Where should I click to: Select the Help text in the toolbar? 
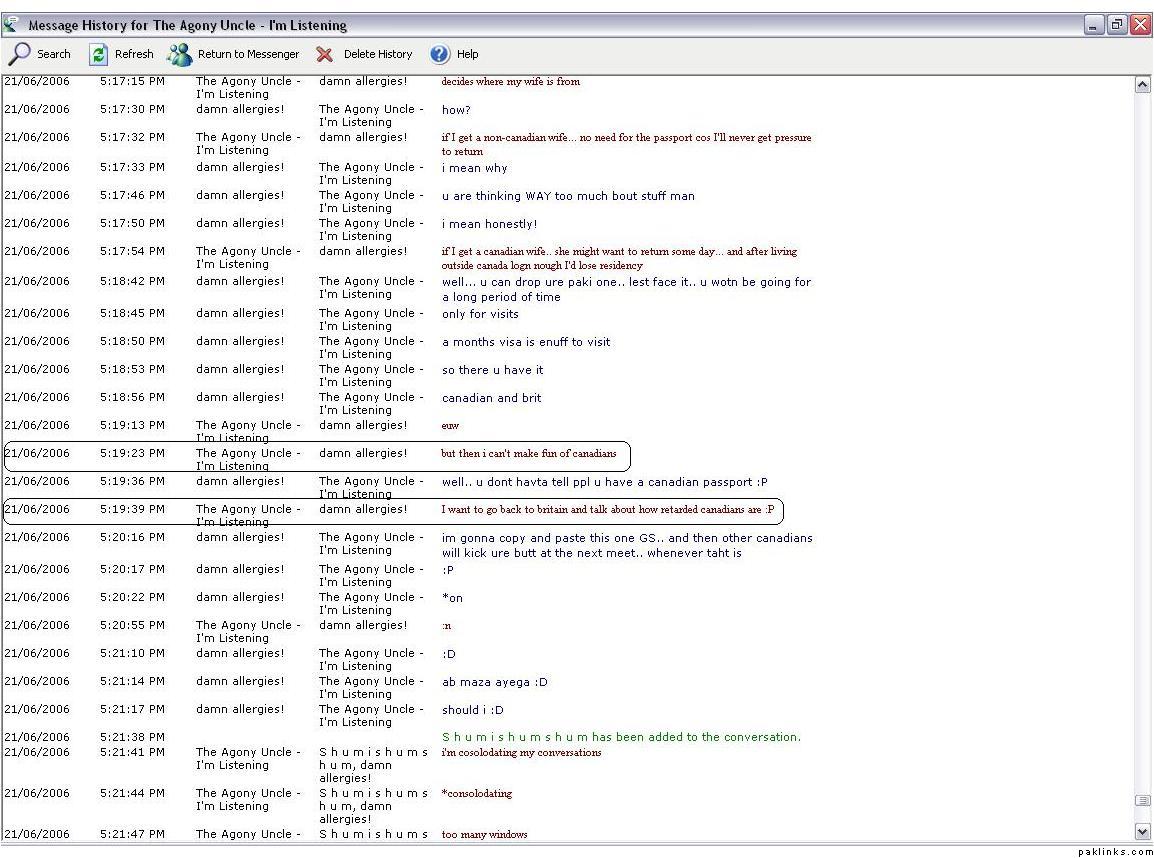(468, 54)
